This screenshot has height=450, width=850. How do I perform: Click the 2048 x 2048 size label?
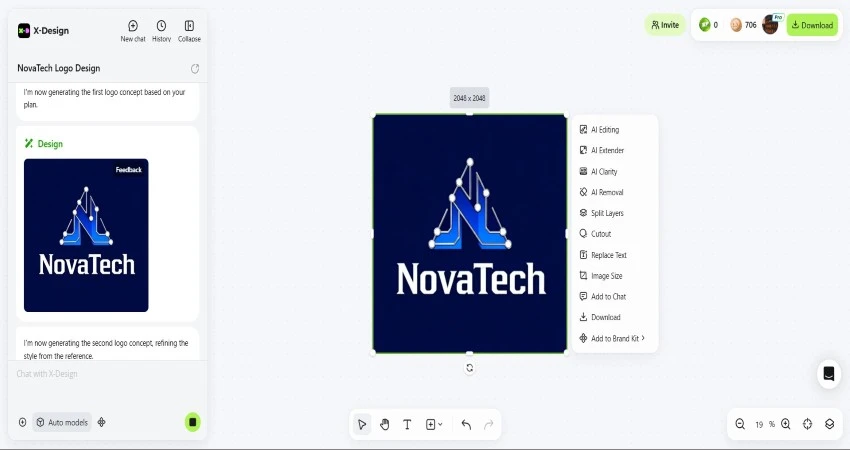coord(469,98)
